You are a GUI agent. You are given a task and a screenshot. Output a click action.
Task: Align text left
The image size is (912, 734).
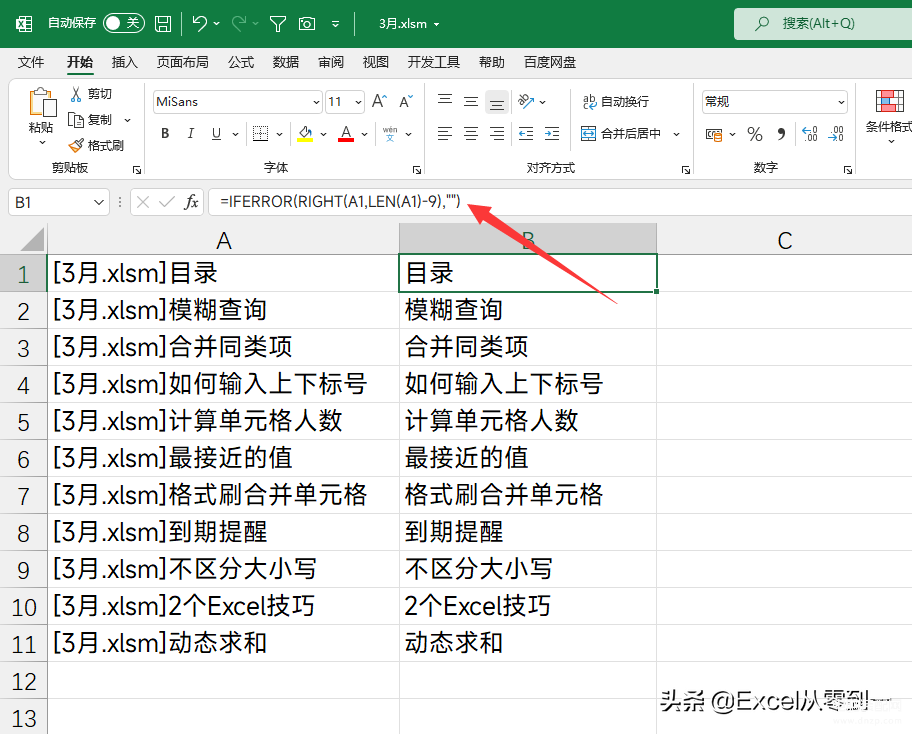(x=445, y=134)
